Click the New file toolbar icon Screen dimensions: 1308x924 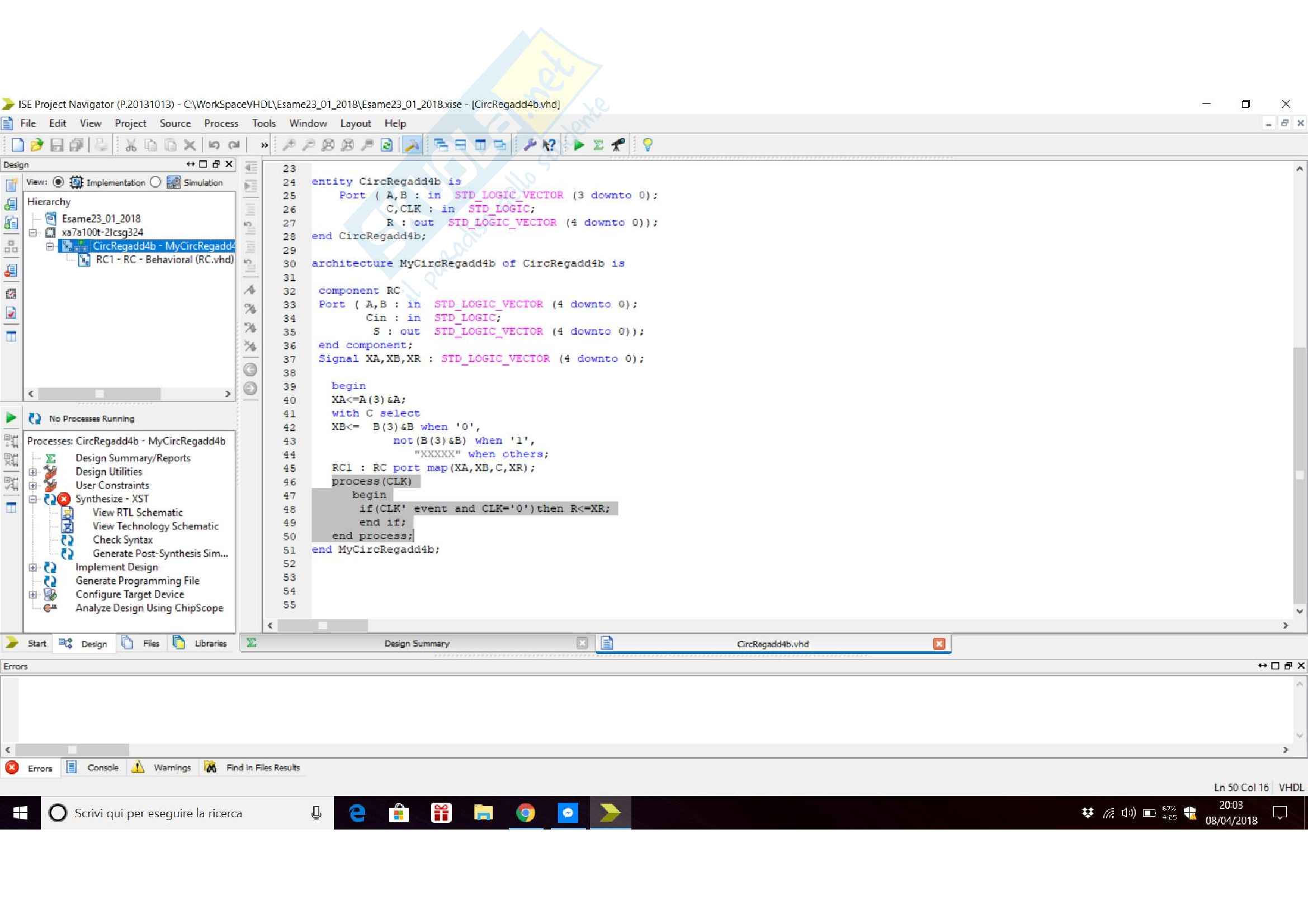(18, 145)
